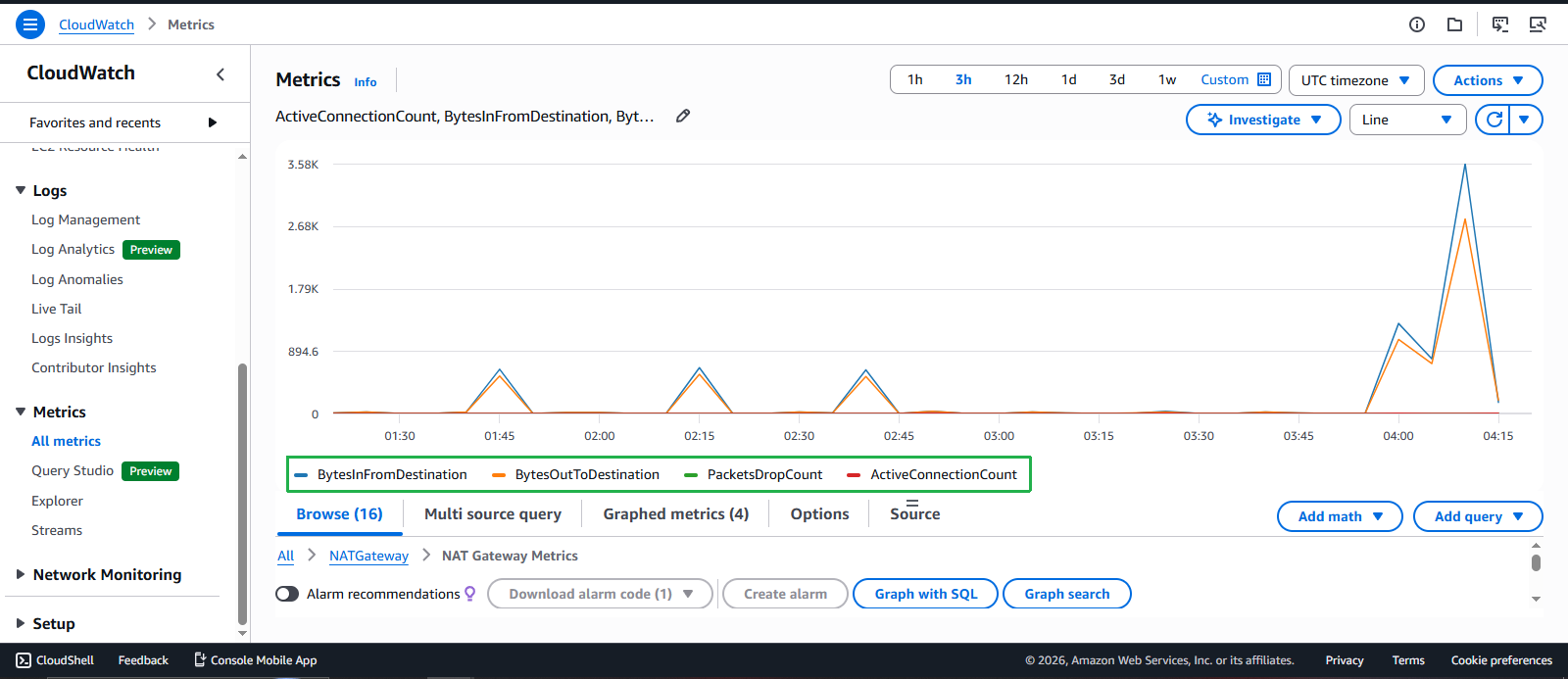Open Contributor Insights in sidebar

click(x=93, y=367)
